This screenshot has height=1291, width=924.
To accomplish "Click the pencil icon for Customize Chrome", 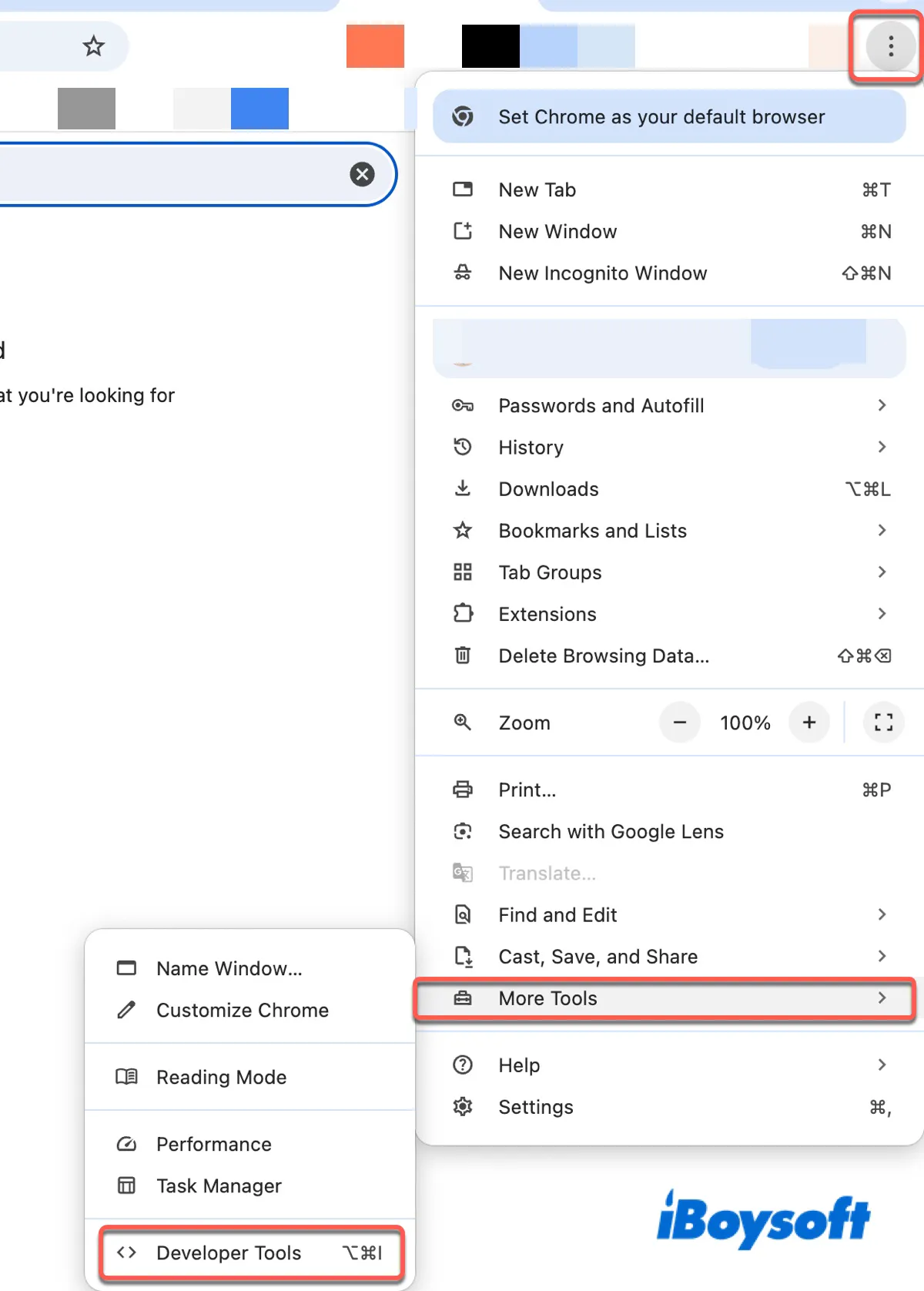I will [126, 1010].
